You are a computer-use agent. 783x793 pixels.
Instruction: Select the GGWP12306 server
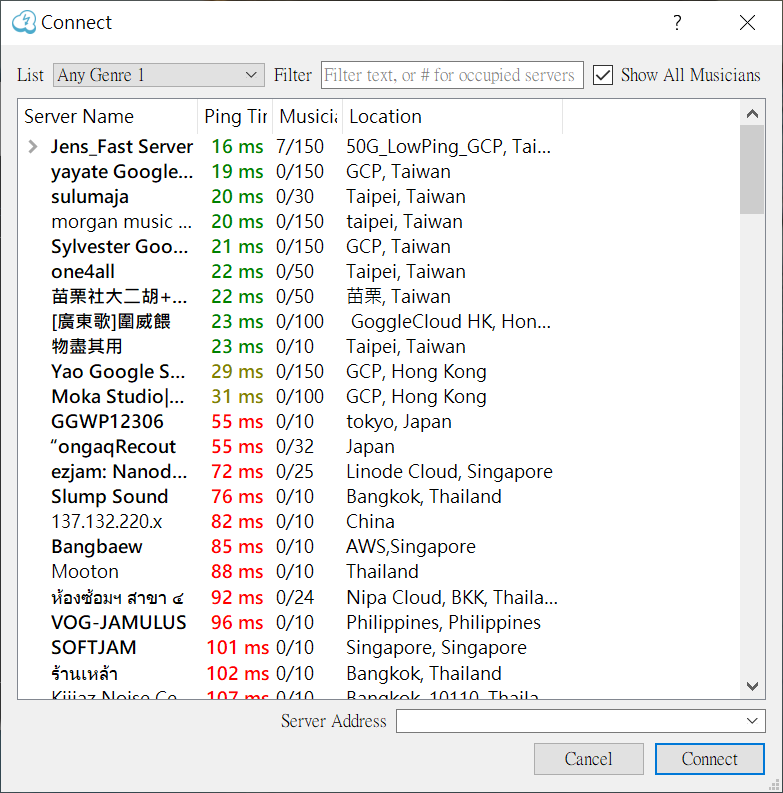107,422
